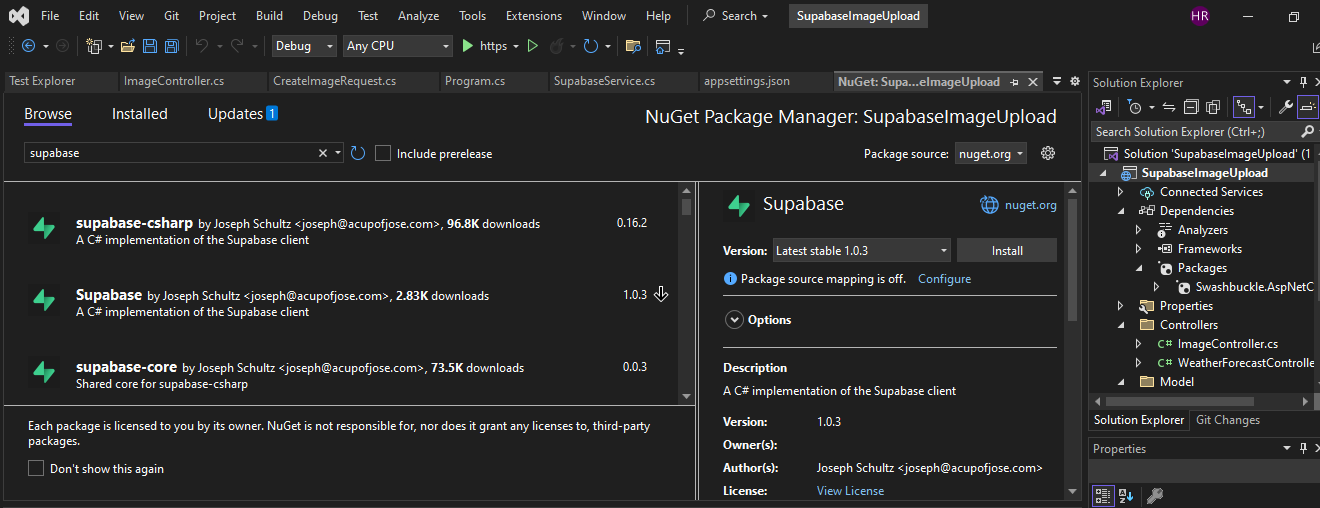1320x508 pixels.
Task: Open the appsettings.json tab
Action: (x=747, y=81)
